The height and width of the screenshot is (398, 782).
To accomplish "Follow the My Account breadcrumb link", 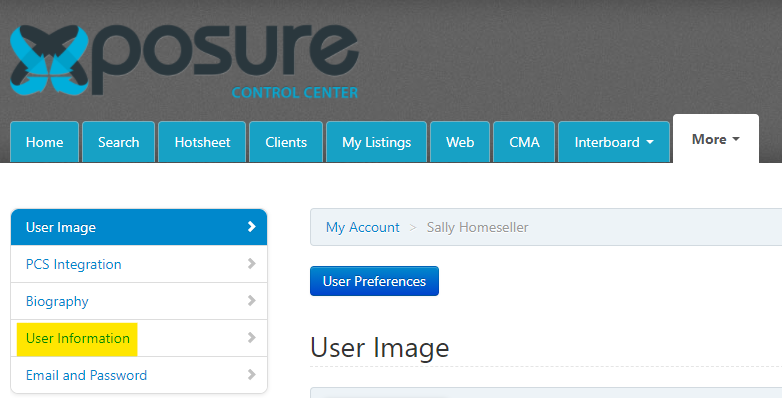I will pyautogui.click(x=363, y=227).
